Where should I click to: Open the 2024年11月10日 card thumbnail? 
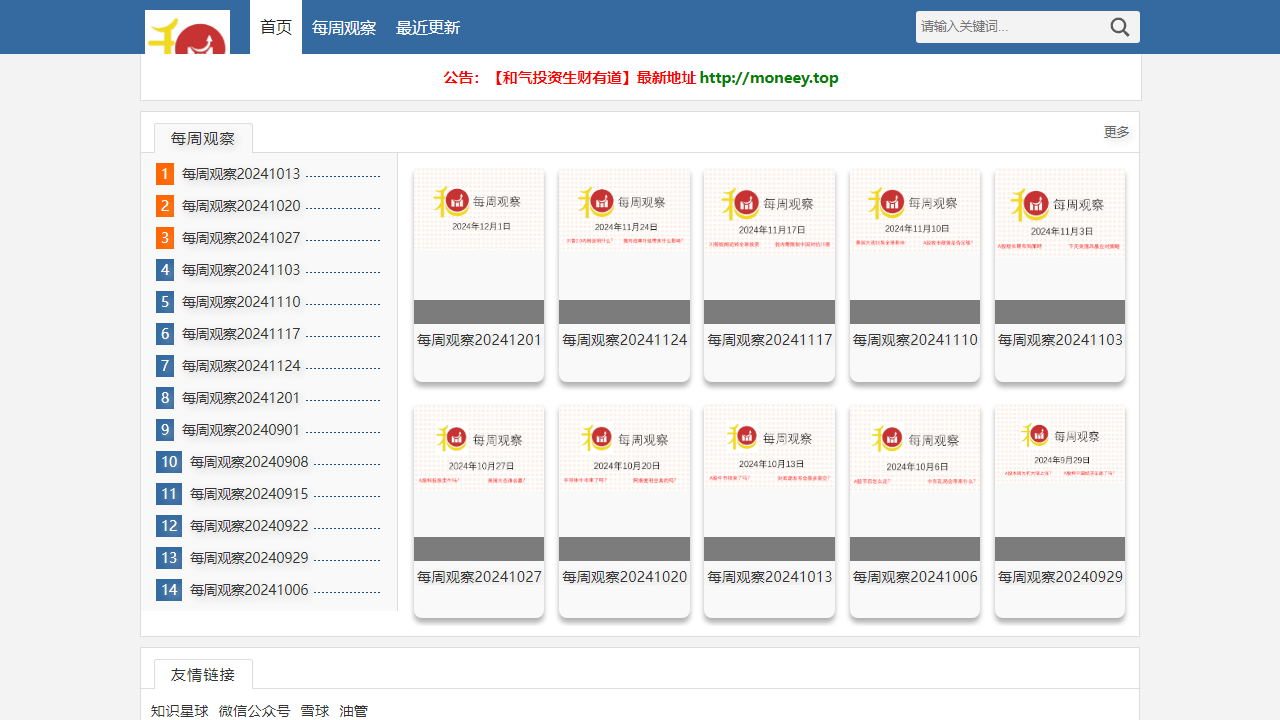pos(915,246)
